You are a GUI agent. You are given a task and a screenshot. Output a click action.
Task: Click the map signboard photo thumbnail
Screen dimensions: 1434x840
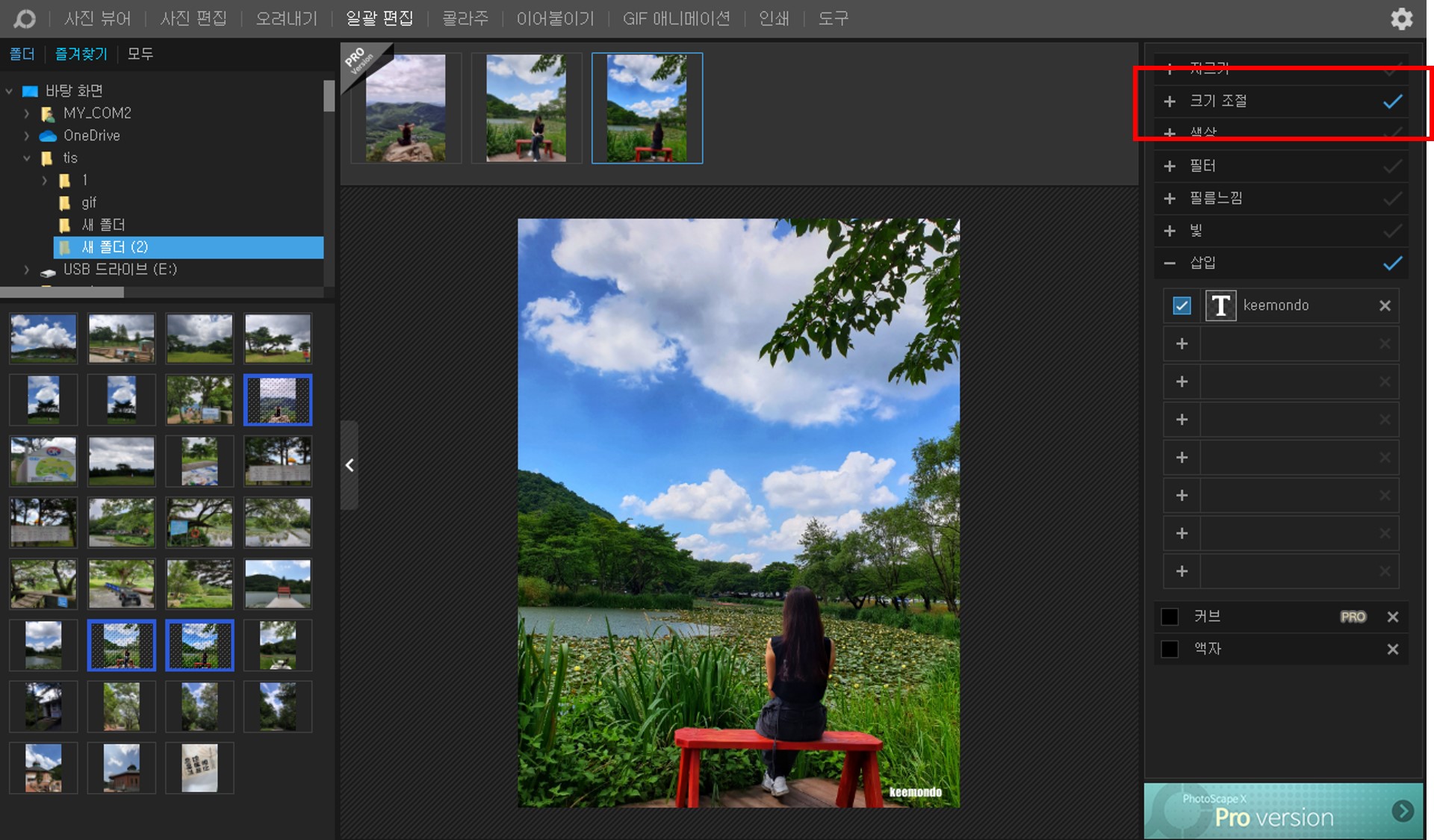(43, 461)
